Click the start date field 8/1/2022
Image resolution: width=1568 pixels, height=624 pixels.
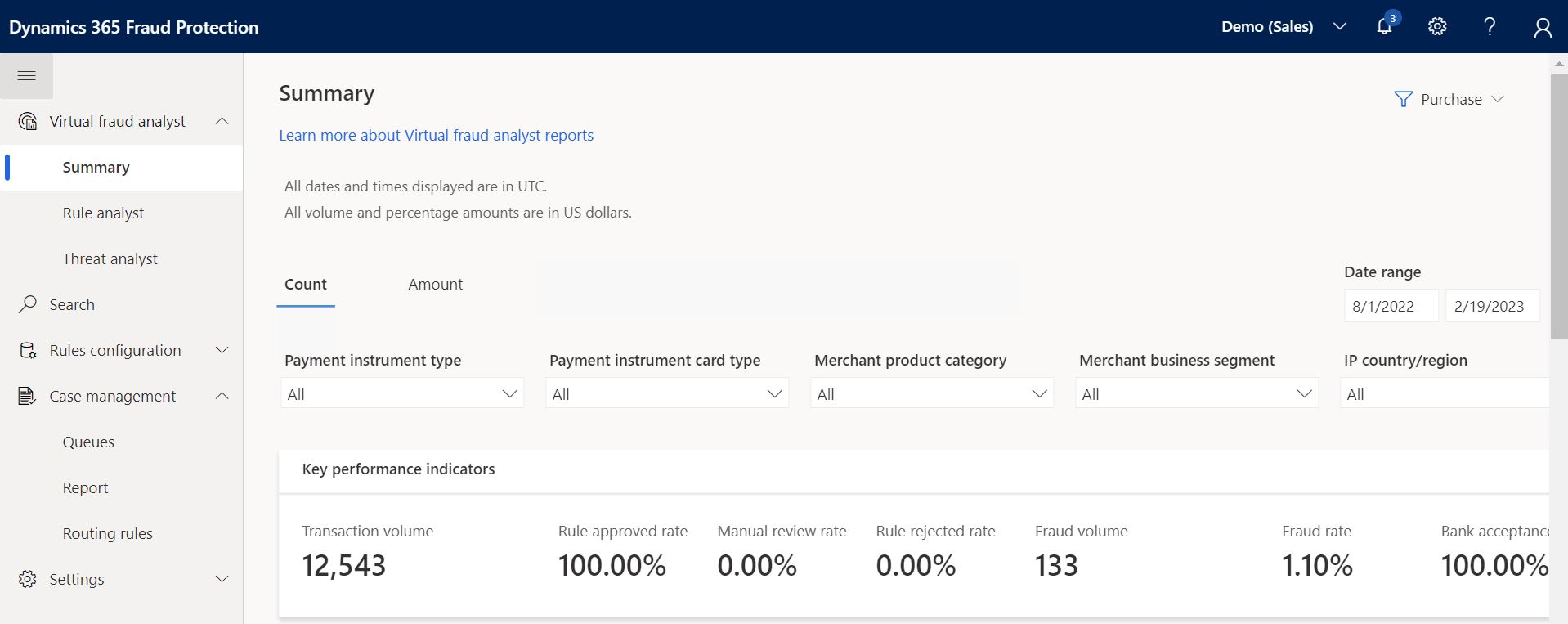tap(1391, 306)
